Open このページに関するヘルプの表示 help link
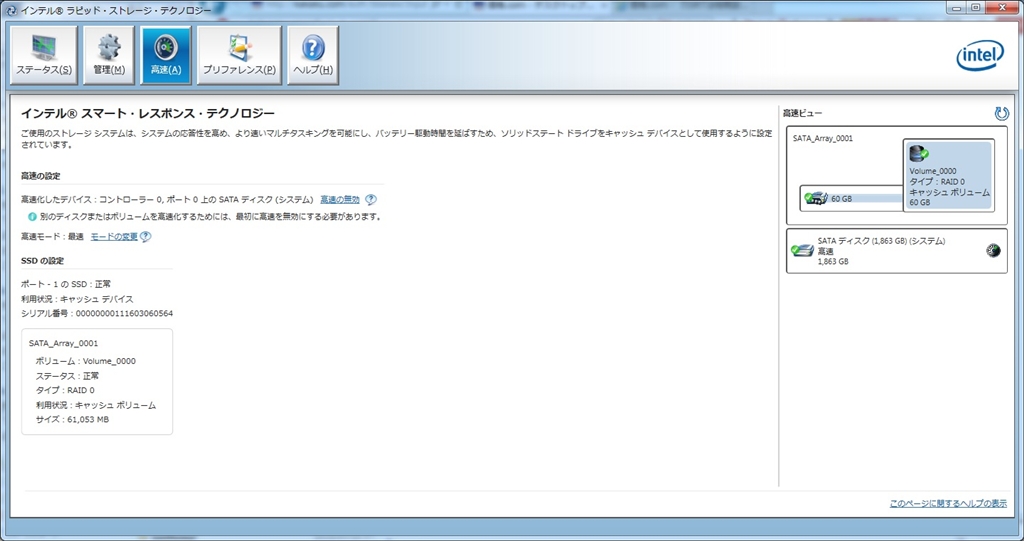The height and width of the screenshot is (541, 1024). pyautogui.click(x=948, y=503)
